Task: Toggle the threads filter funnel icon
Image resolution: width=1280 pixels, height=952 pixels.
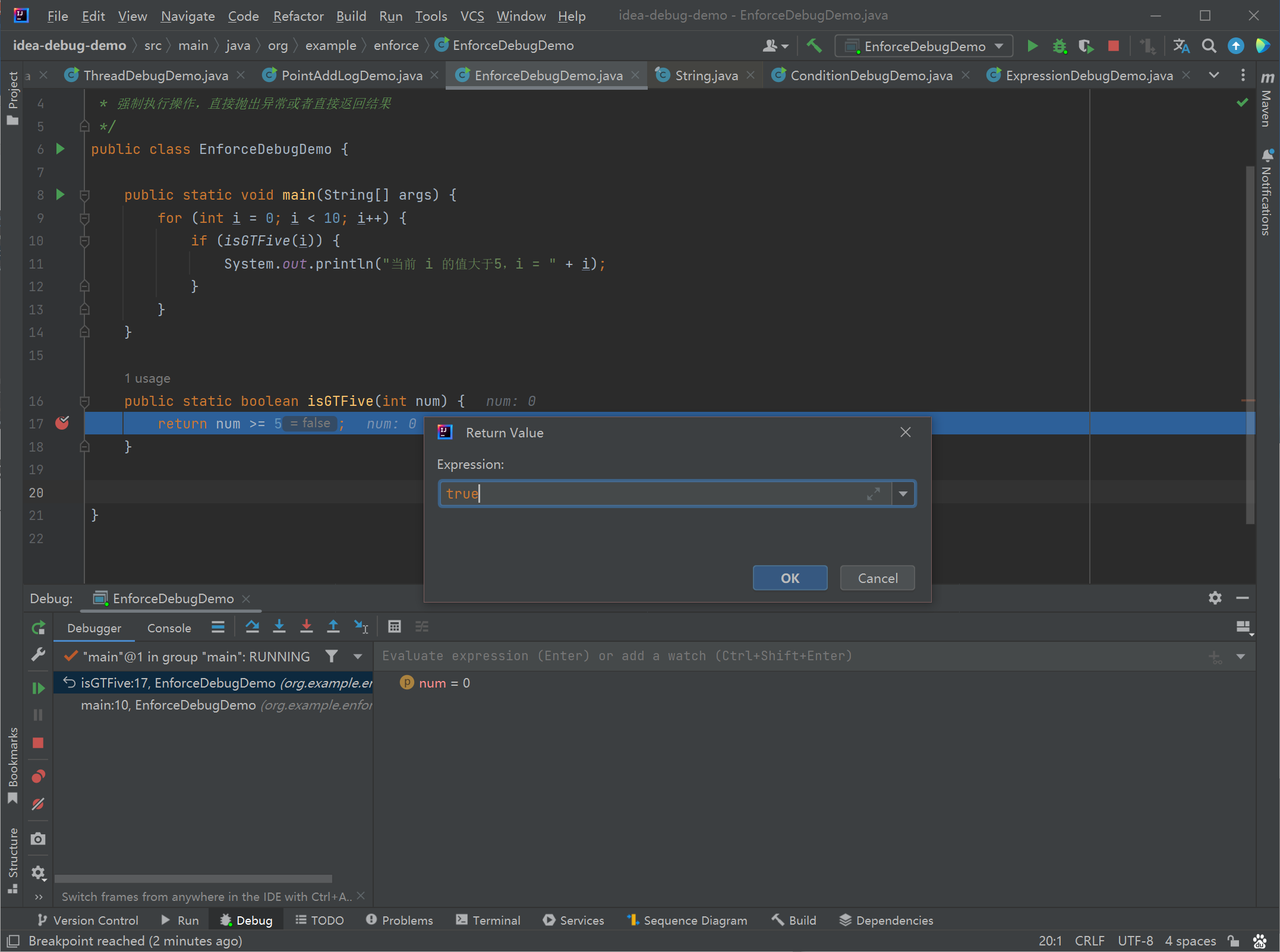Action: [332, 656]
